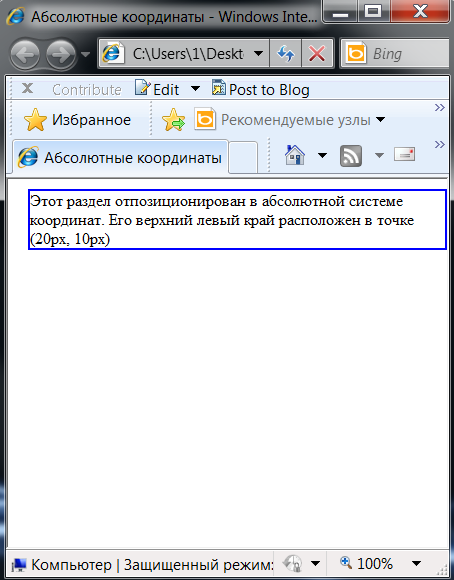Viewport: 454px width, 580px height.
Task: Go back with the Back arrow button
Action: point(25,54)
